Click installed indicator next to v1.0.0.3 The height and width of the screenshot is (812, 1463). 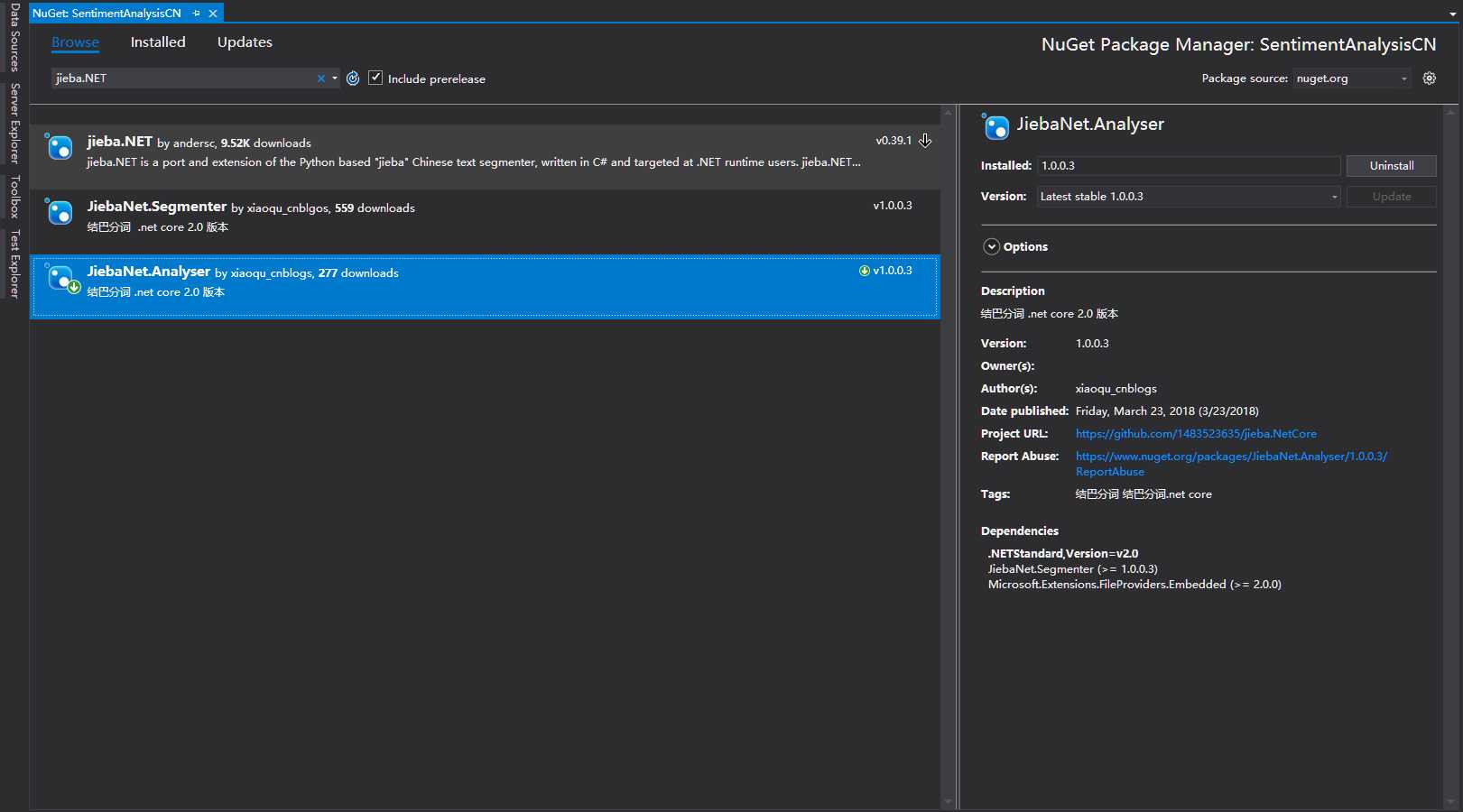click(865, 271)
